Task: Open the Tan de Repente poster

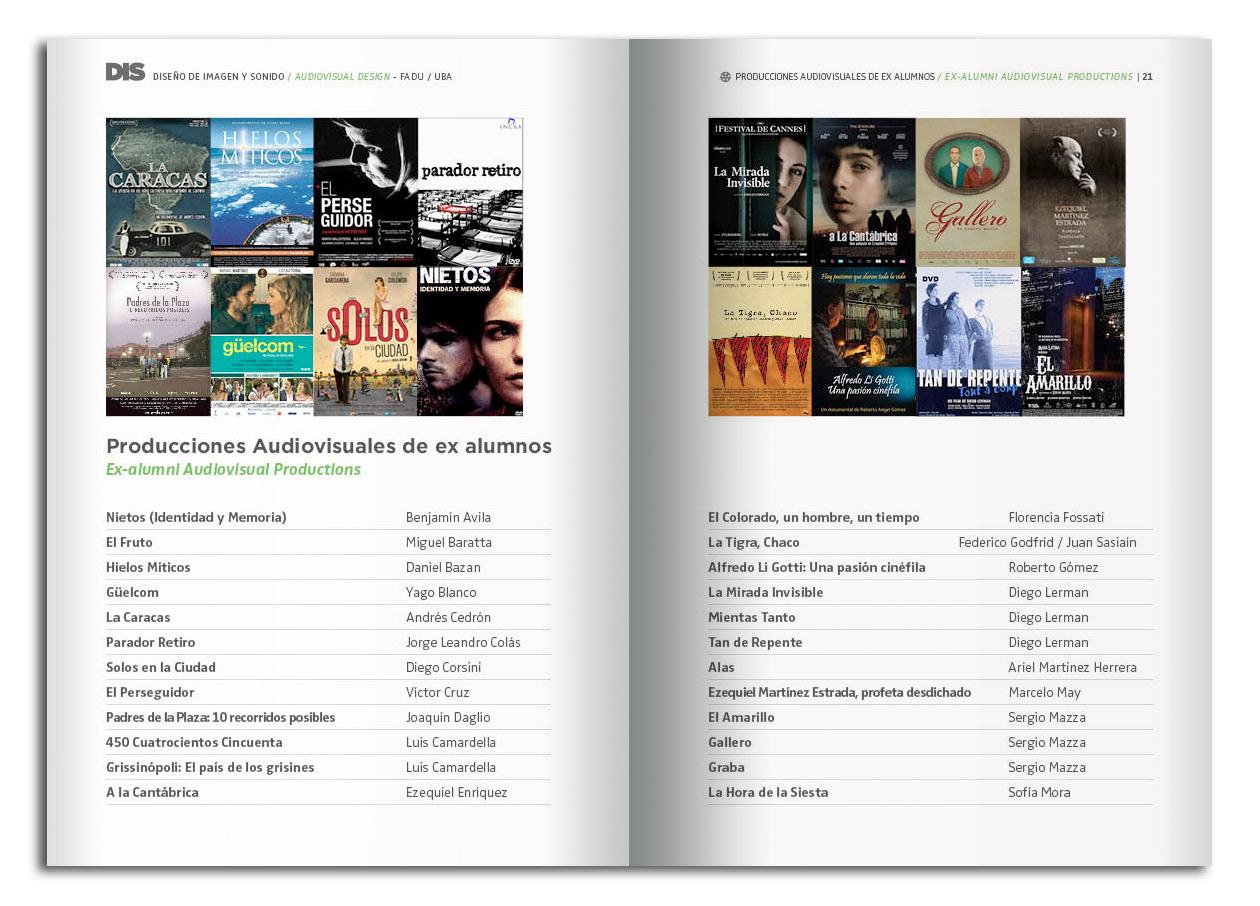Action: click(x=968, y=341)
